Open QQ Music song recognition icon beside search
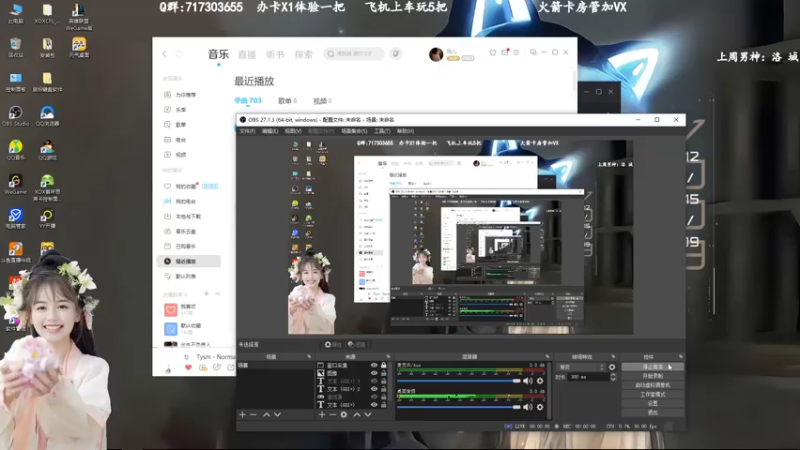Screen dimensions: 800x450 [395, 54]
